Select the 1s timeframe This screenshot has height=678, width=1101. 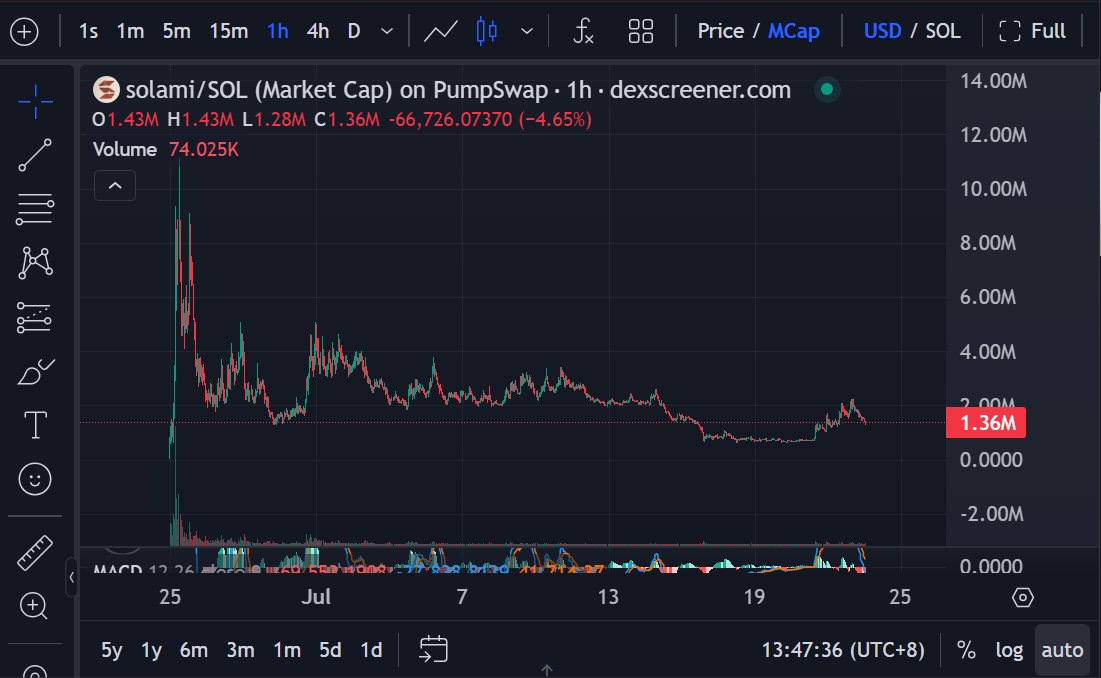tap(88, 32)
